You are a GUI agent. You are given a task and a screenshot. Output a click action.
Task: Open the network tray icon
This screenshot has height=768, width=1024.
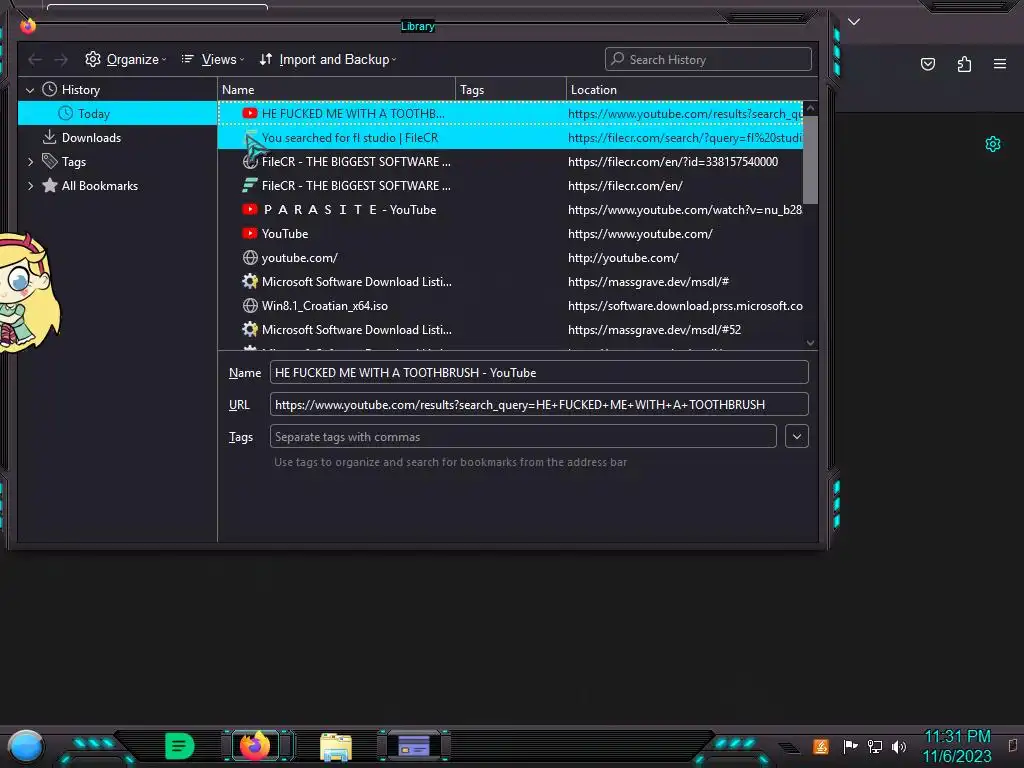(x=874, y=746)
